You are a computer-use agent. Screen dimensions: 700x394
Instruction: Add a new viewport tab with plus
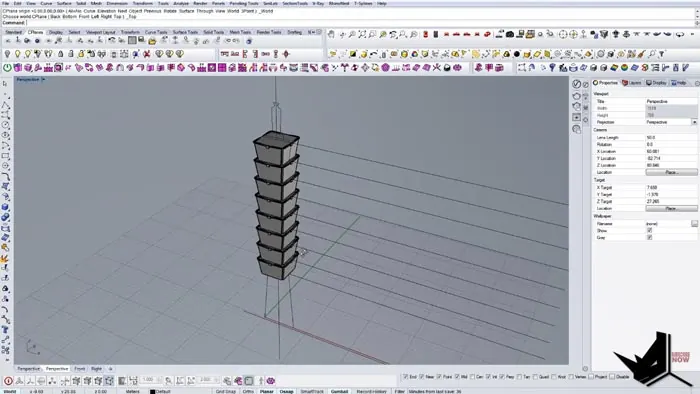110,369
